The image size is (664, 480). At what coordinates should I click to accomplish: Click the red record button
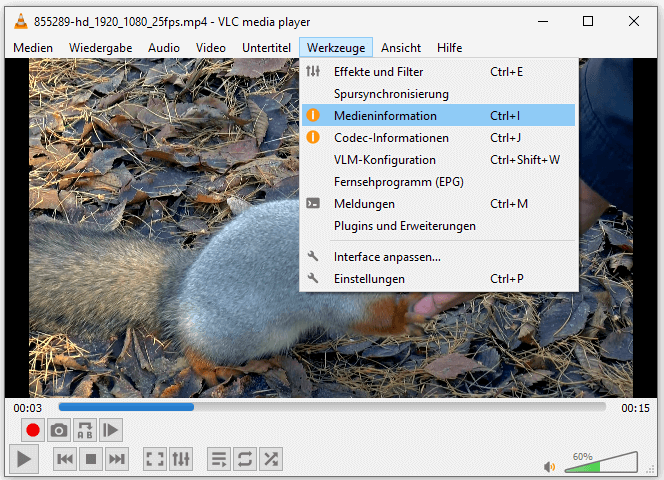33,430
